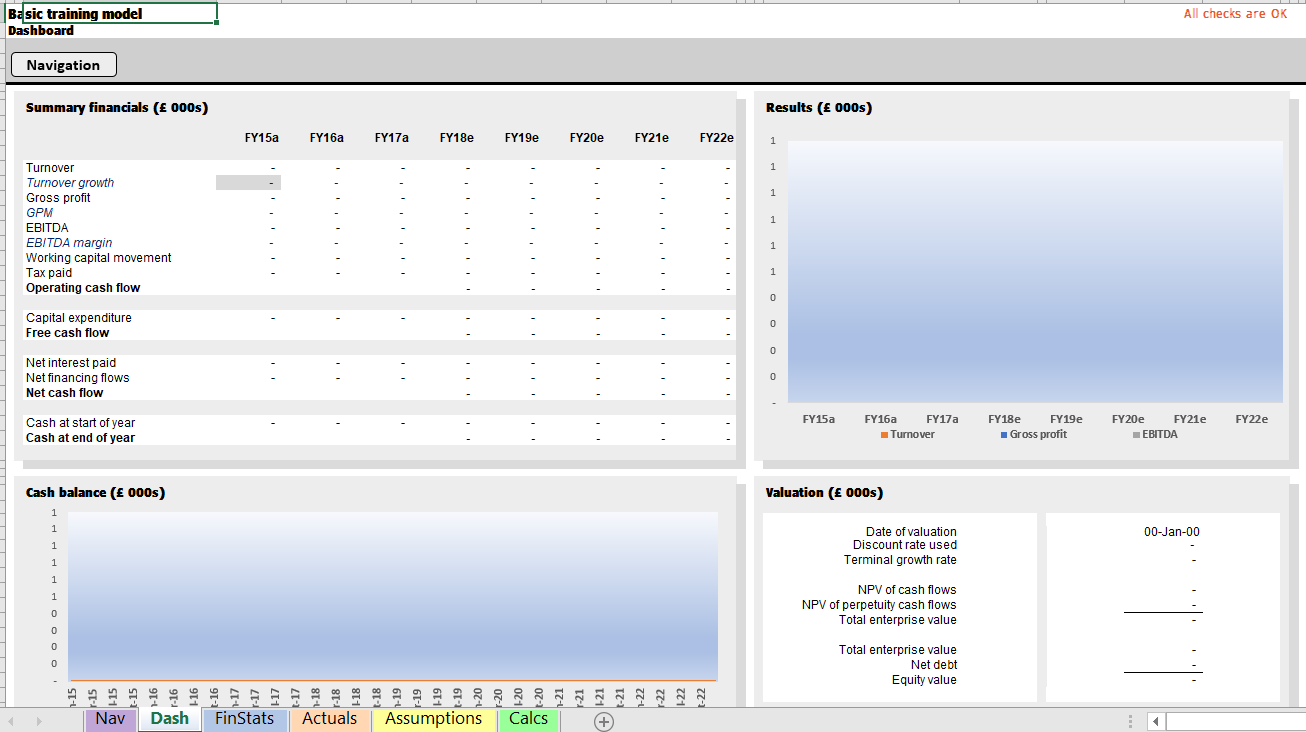Viewport: 1306px width, 732px height.
Task: Open the Actuals sheet
Action: coord(330,719)
